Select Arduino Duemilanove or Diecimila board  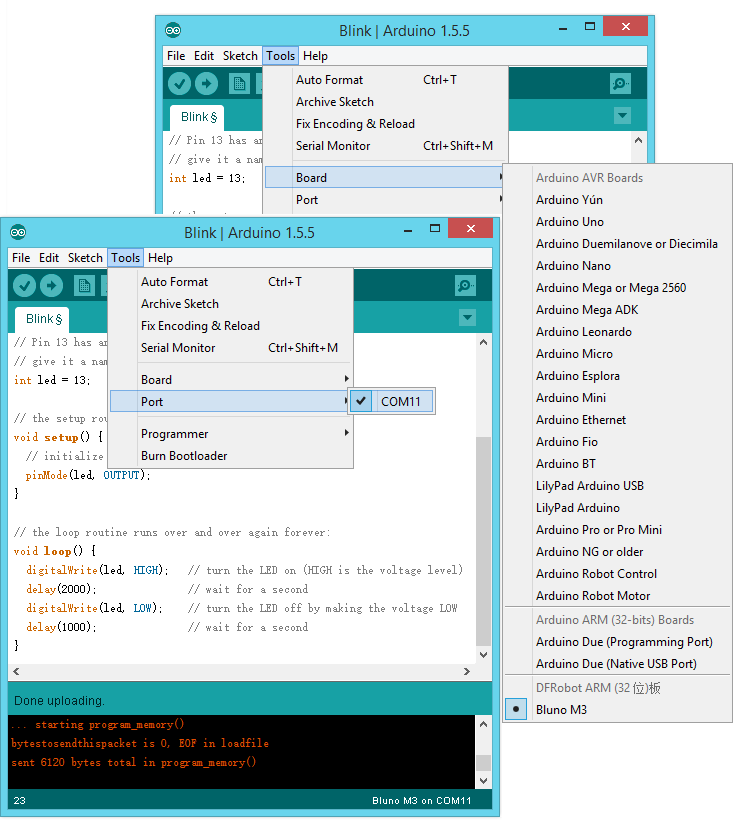[618, 244]
